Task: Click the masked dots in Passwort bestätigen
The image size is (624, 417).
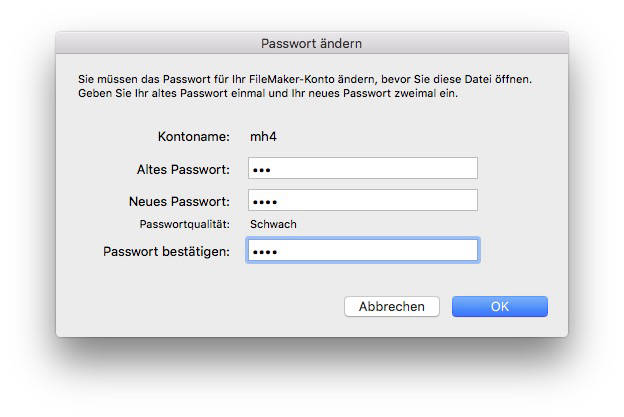Action: pyautogui.click(x=263, y=251)
